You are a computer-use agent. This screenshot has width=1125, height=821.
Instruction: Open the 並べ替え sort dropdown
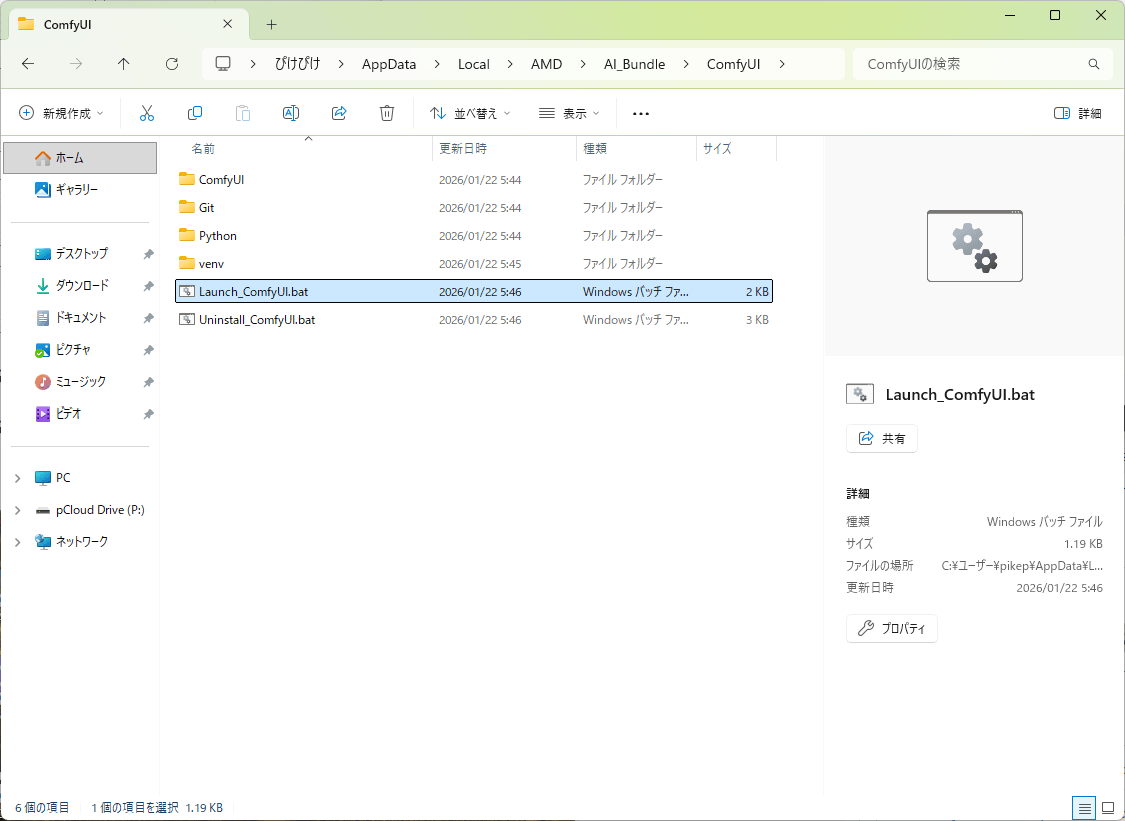(x=470, y=113)
